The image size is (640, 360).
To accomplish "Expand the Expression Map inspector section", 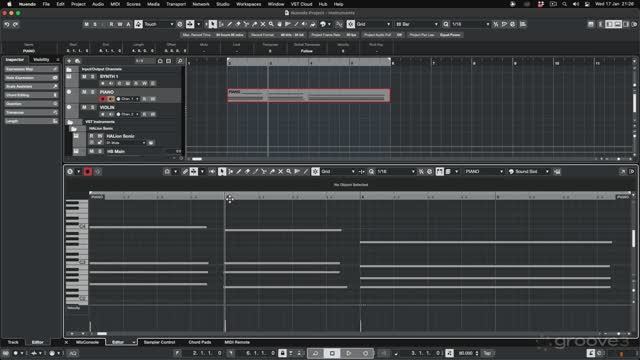I will point(31,69).
